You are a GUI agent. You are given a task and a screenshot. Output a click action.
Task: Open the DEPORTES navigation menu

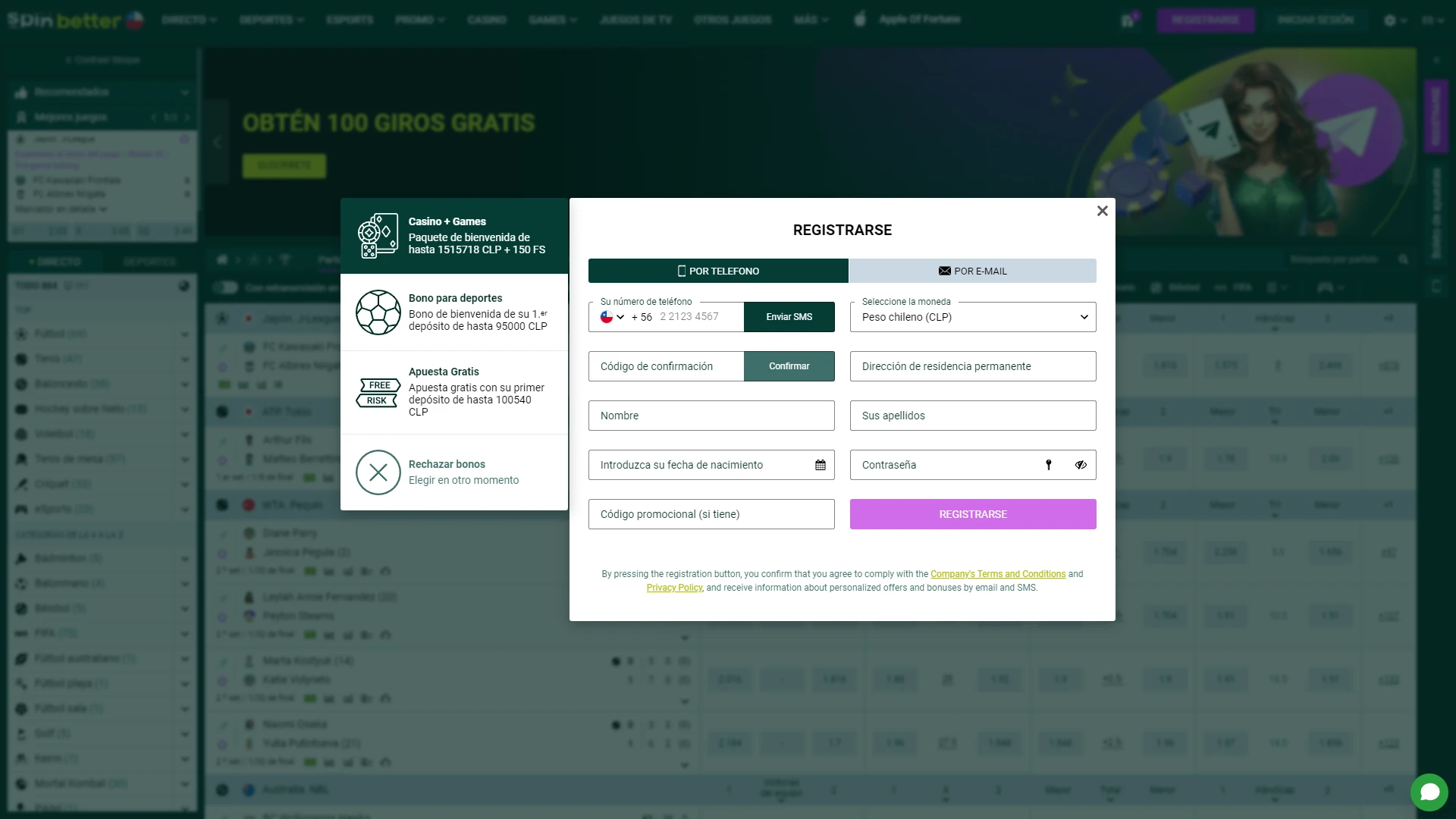coord(270,19)
